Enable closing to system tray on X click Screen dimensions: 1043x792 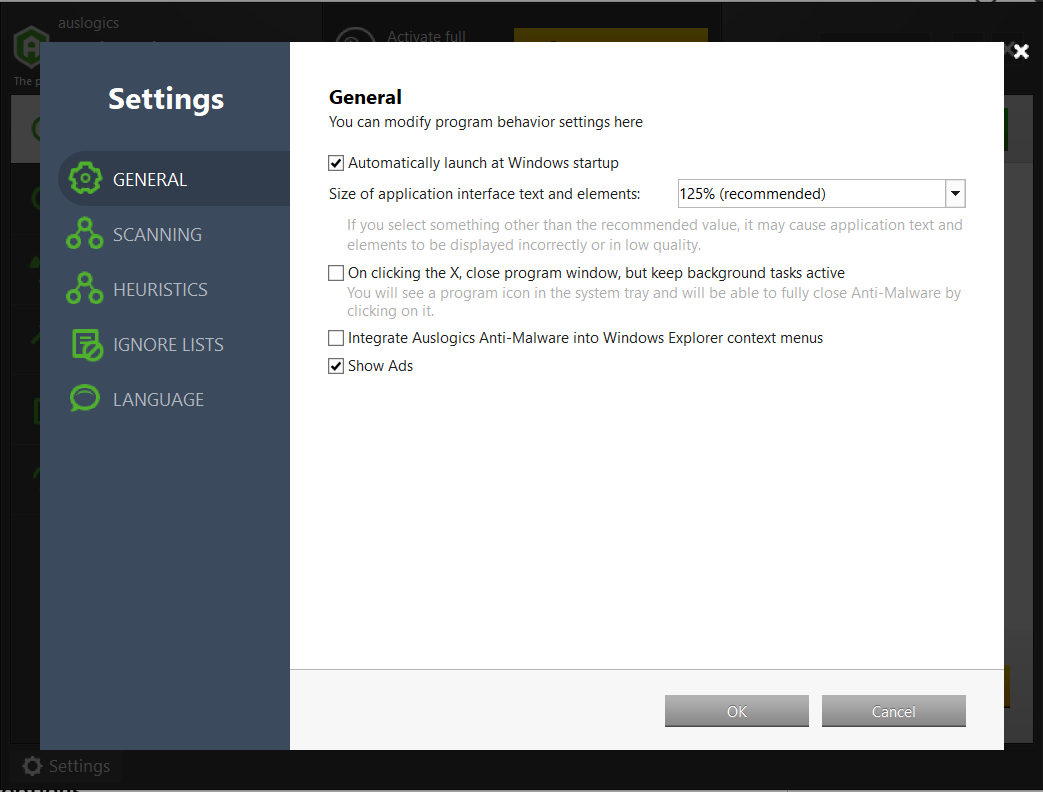pyautogui.click(x=336, y=272)
